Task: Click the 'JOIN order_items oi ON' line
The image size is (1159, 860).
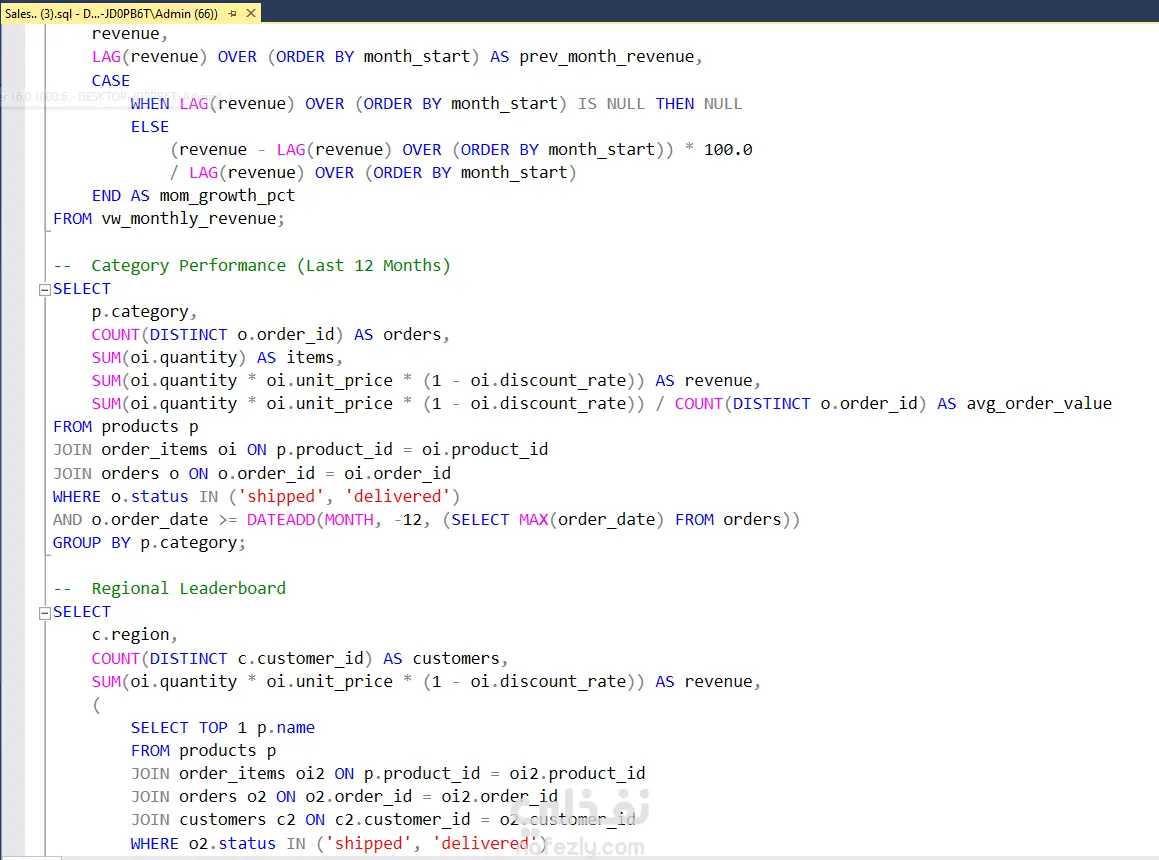Action: (300, 450)
